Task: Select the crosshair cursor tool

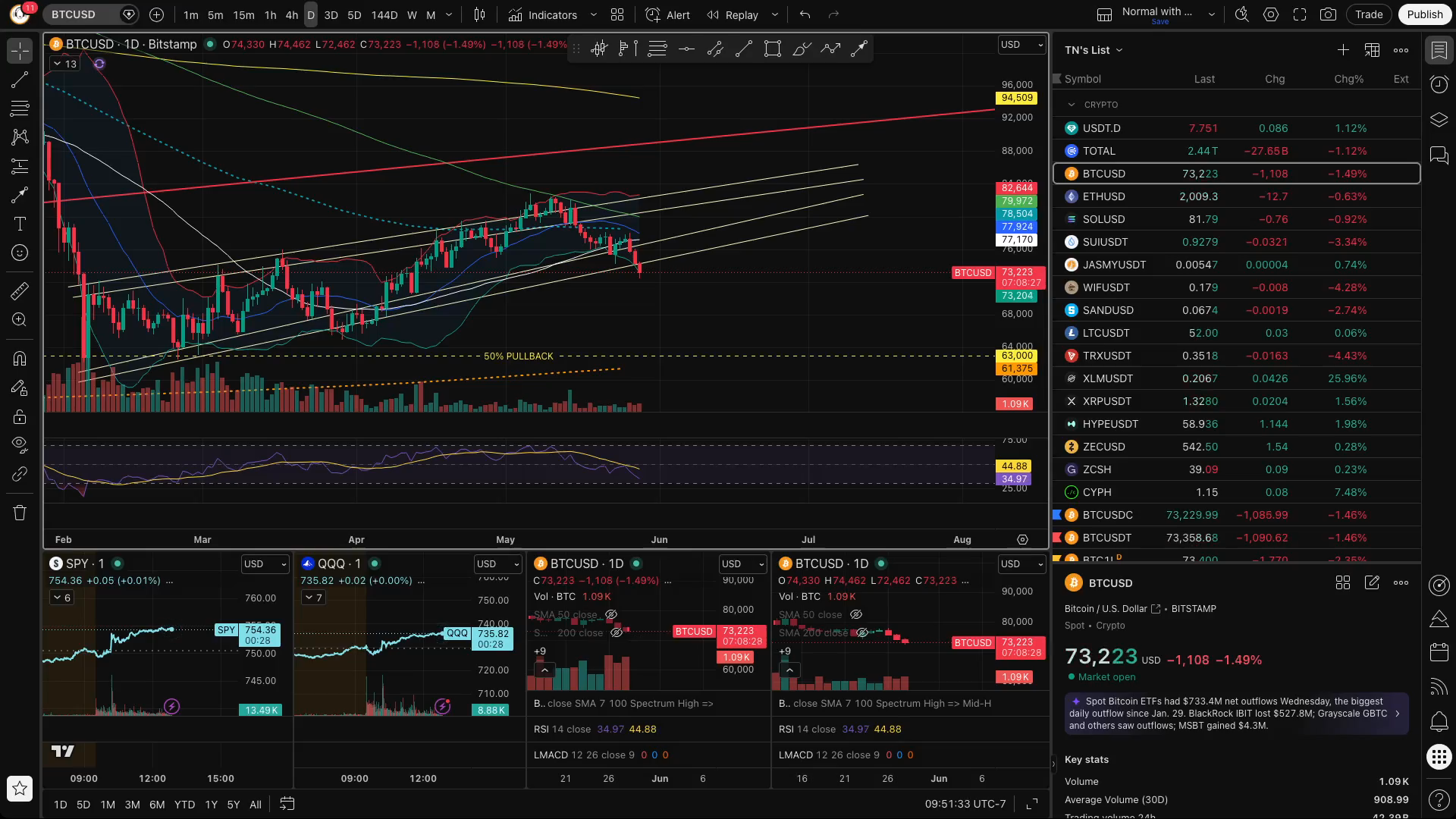Action: [x=20, y=51]
